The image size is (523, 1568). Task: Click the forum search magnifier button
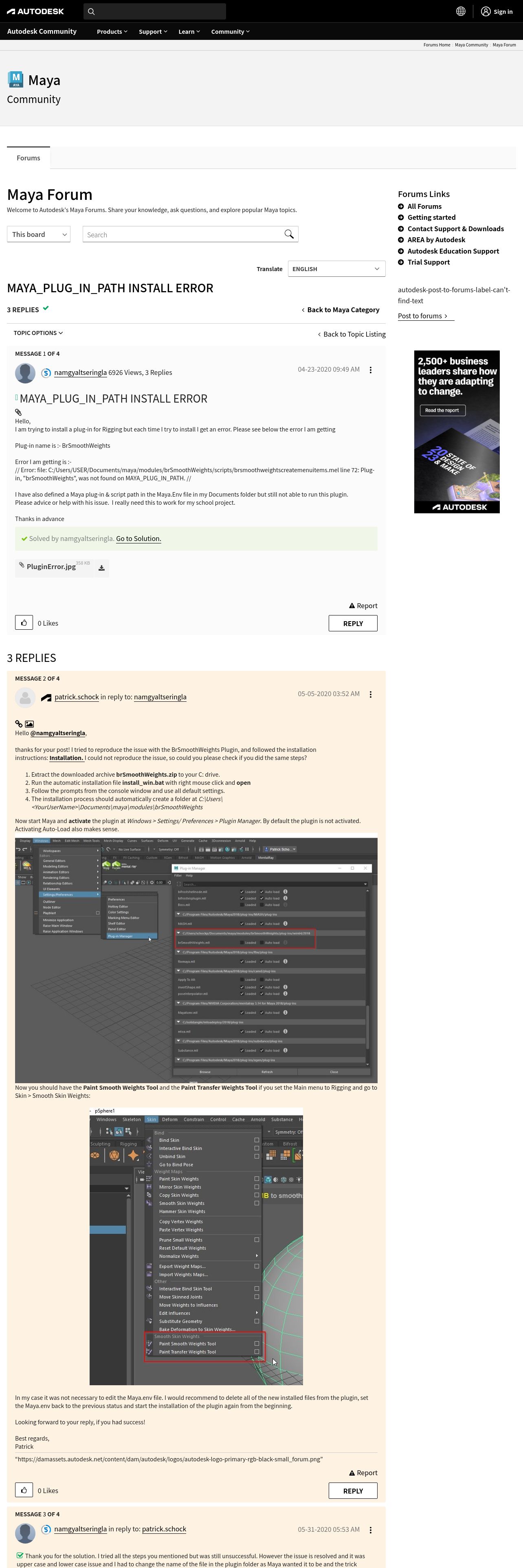click(289, 234)
